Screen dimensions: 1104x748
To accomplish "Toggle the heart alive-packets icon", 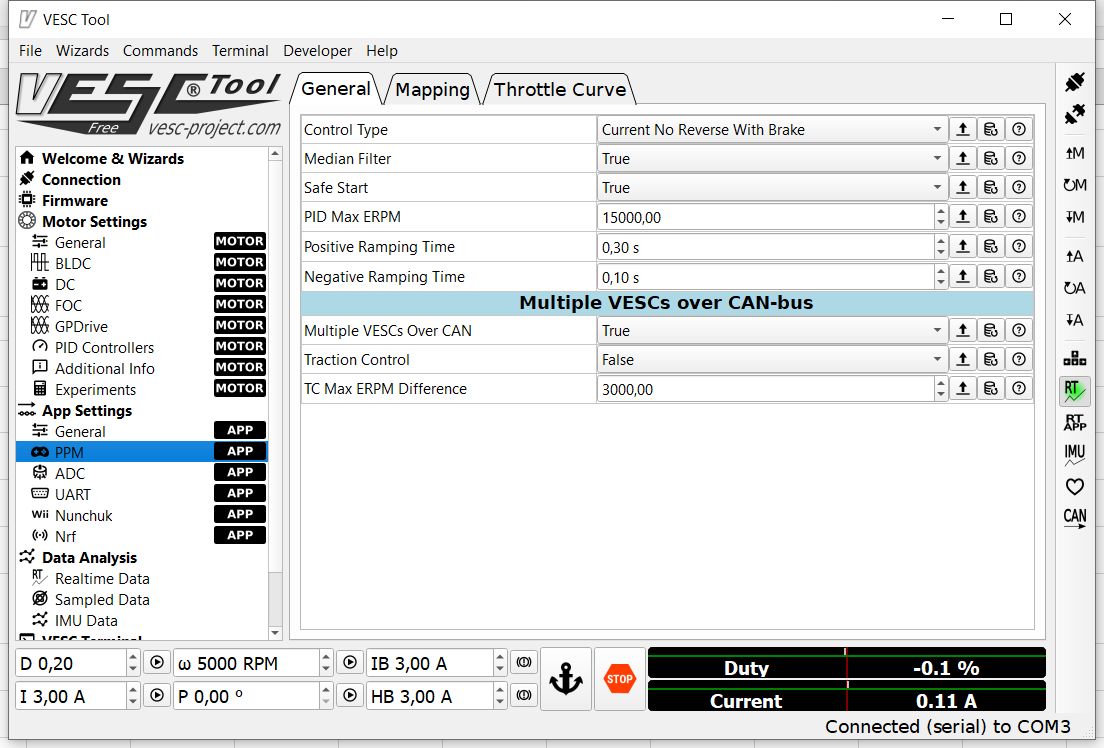I will coord(1074,487).
